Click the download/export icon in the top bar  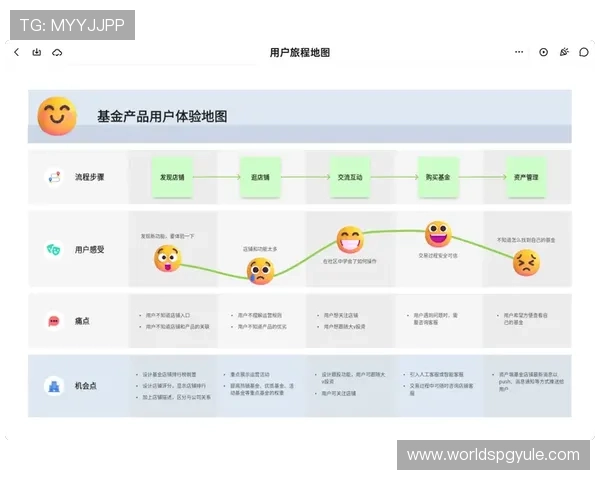tap(36, 52)
